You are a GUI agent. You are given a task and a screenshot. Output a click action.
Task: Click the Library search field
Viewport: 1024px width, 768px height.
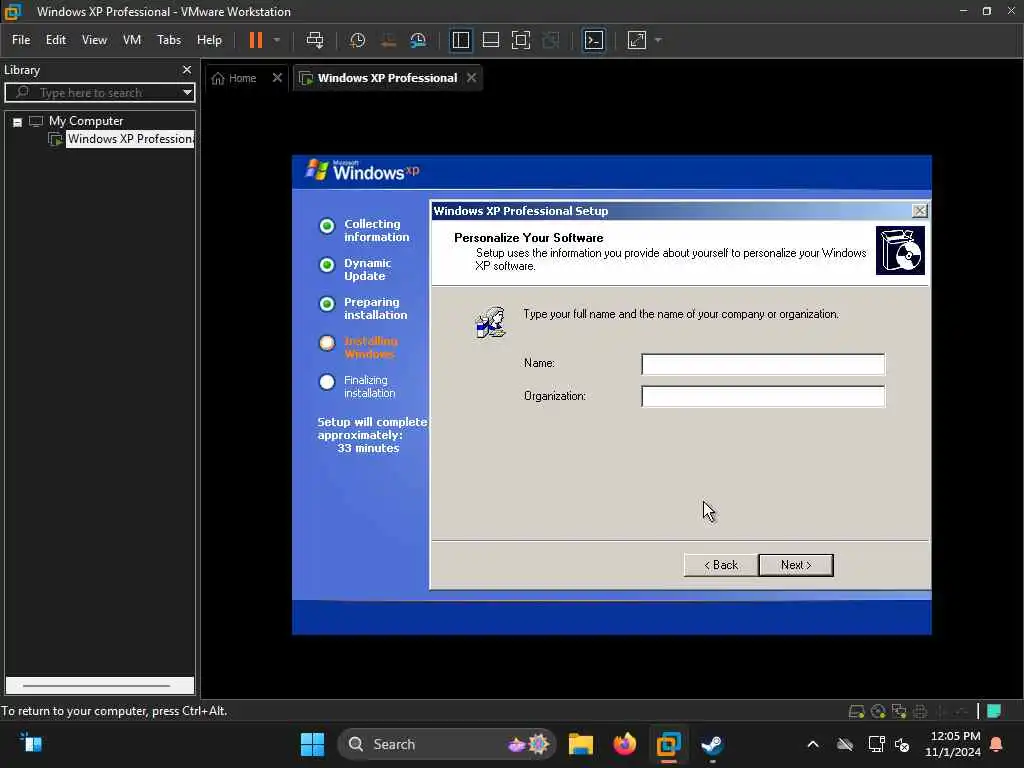click(x=93, y=93)
